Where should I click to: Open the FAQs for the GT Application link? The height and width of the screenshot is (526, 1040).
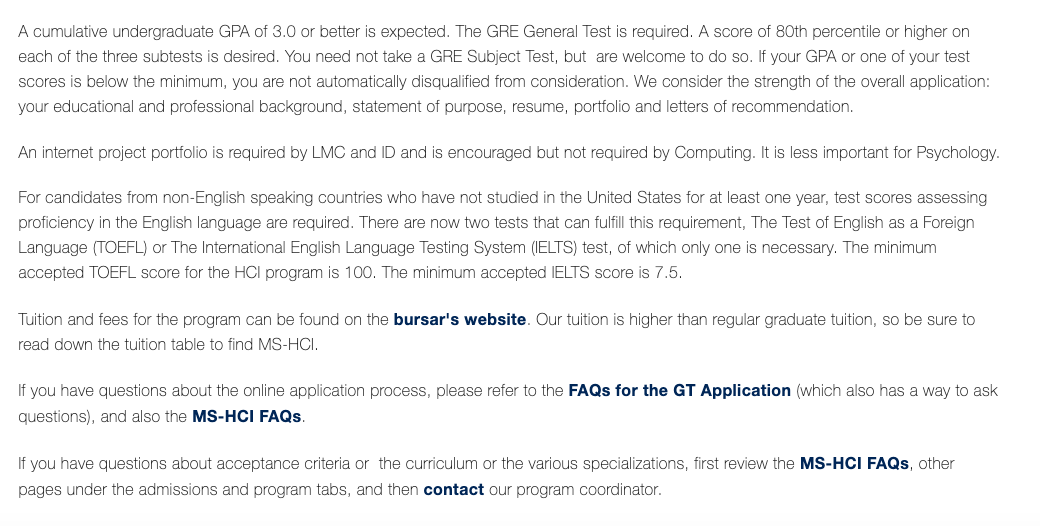point(679,391)
